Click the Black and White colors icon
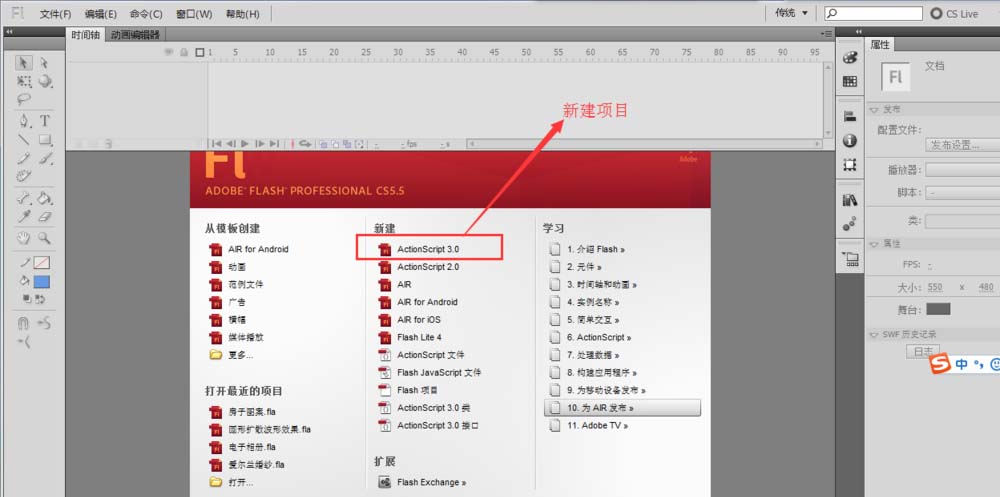 click(27, 298)
